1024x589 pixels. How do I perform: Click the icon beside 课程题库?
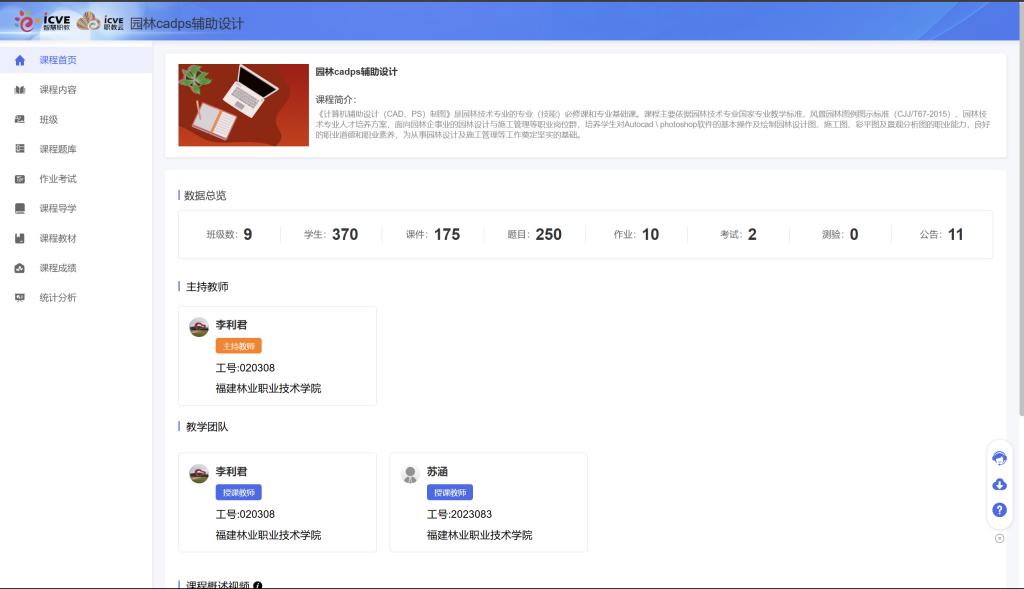click(x=20, y=149)
